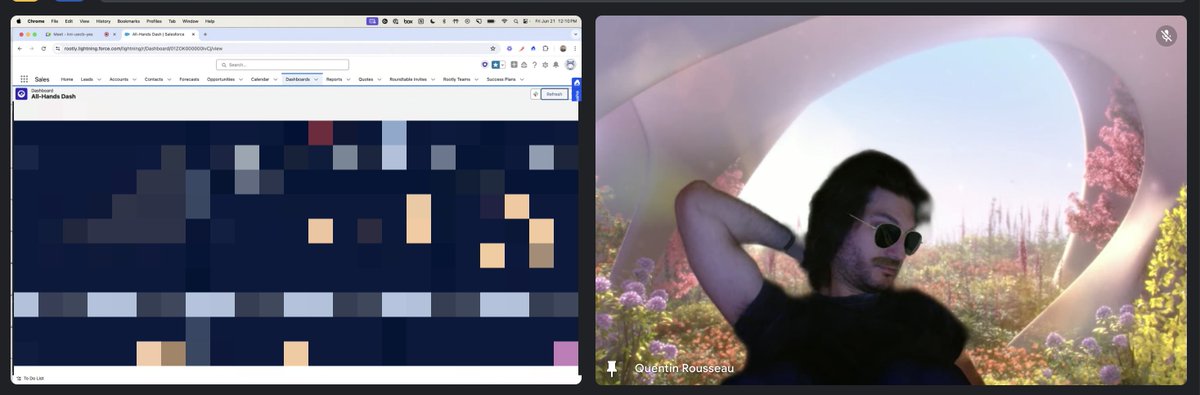Click the shield icon beside Favorites star

pyautogui.click(x=485, y=65)
